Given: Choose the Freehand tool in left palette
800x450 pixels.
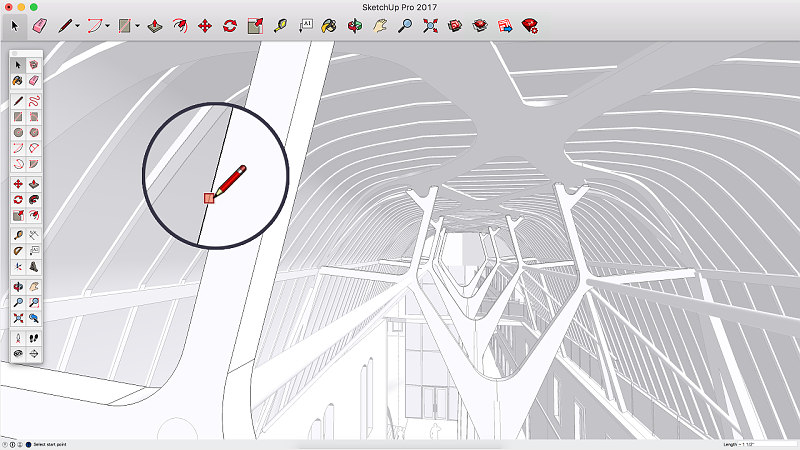Looking at the screenshot, I should pyautogui.click(x=33, y=100).
